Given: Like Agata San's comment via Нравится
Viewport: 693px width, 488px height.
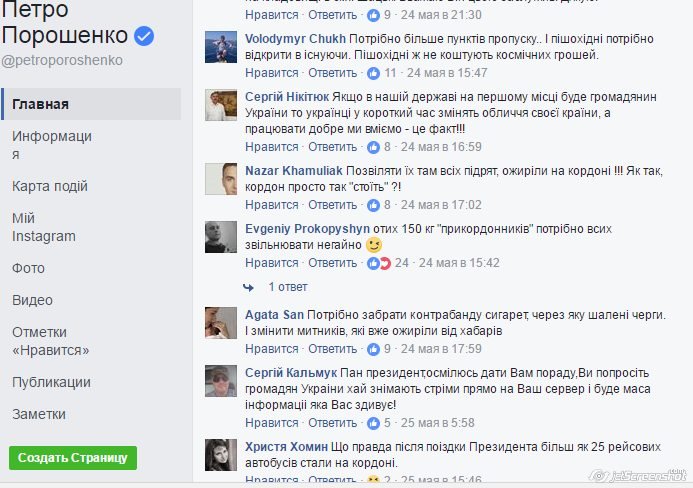Looking at the screenshot, I should pyautogui.click(x=272, y=349).
